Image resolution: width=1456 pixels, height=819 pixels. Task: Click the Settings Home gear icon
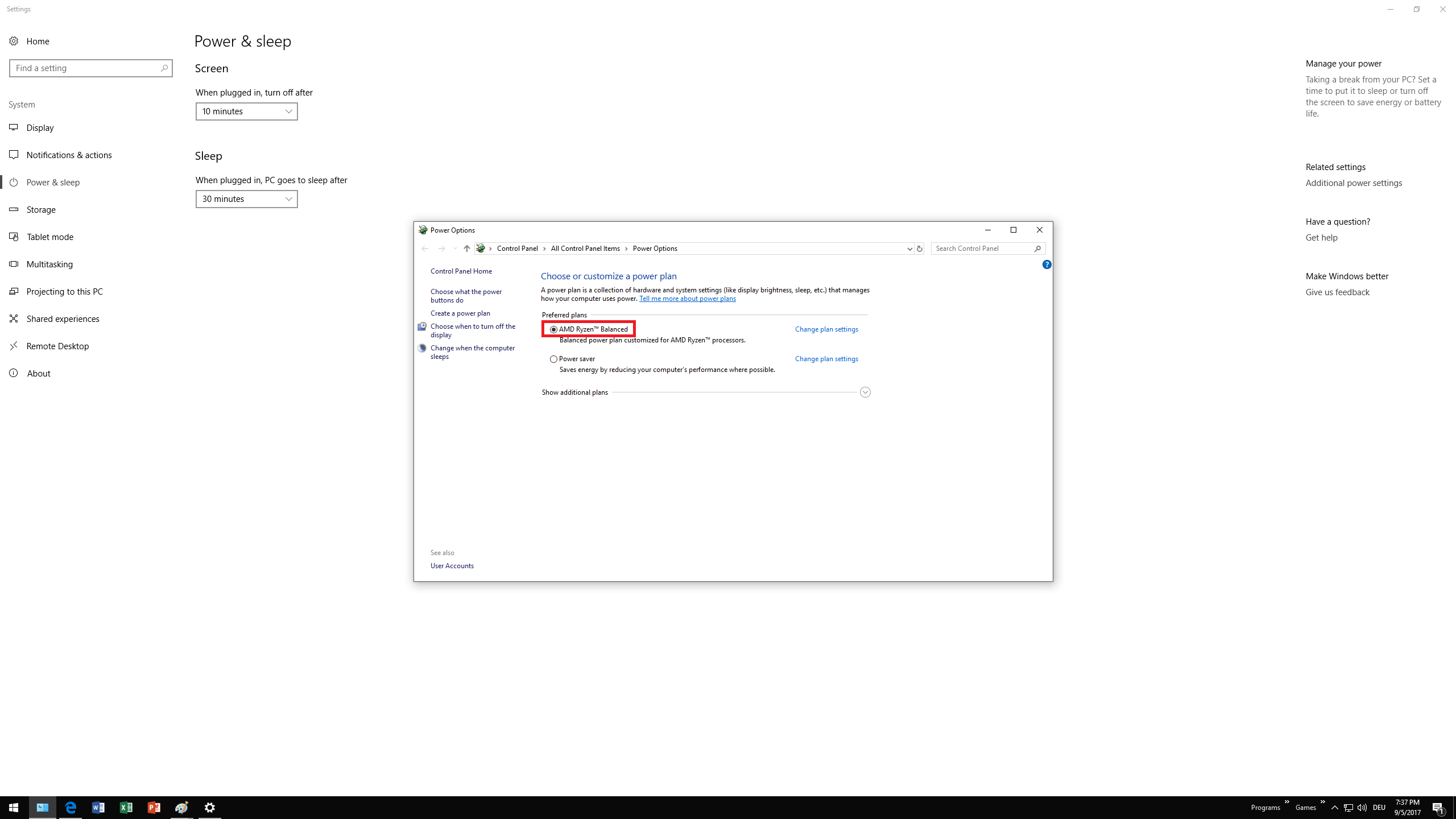click(x=14, y=41)
